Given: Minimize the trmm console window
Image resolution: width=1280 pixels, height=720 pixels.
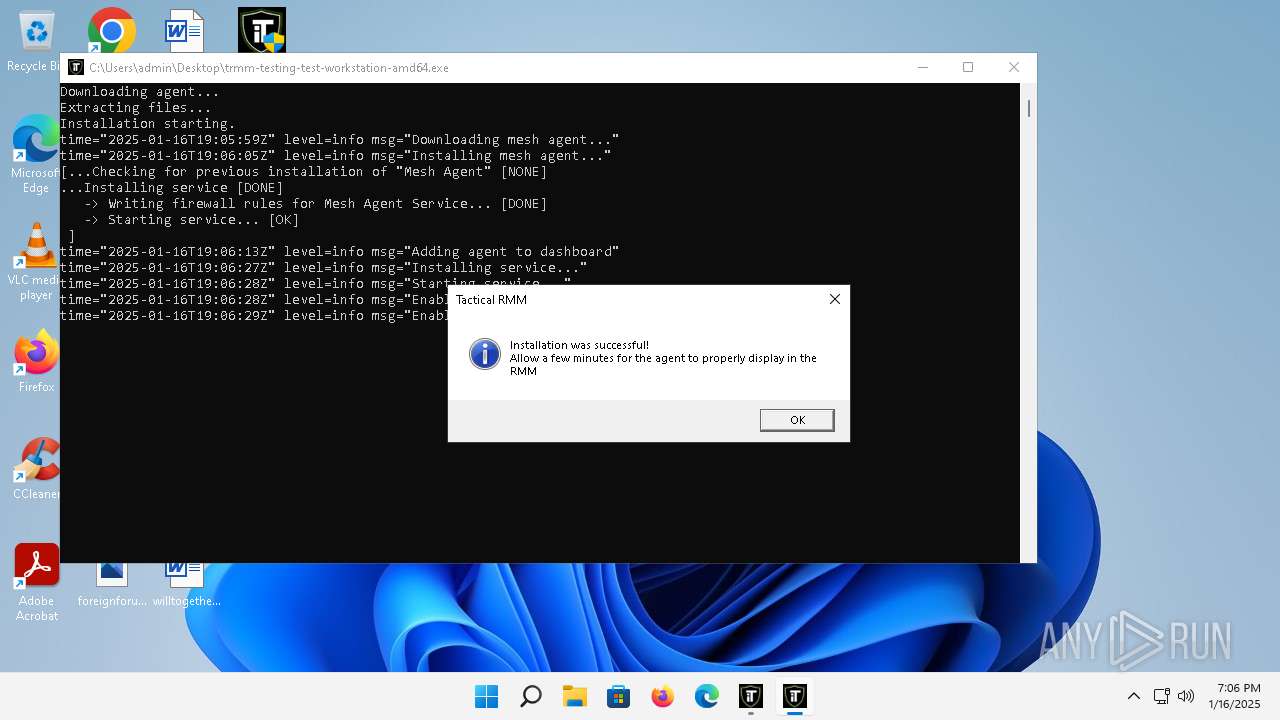Looking at the screenshot, I should tap(922, 67).
